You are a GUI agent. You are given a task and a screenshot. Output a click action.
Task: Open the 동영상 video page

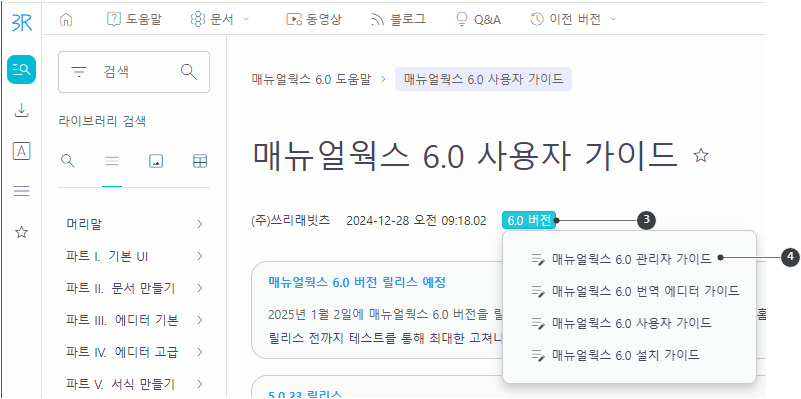[x=314, y=19]
